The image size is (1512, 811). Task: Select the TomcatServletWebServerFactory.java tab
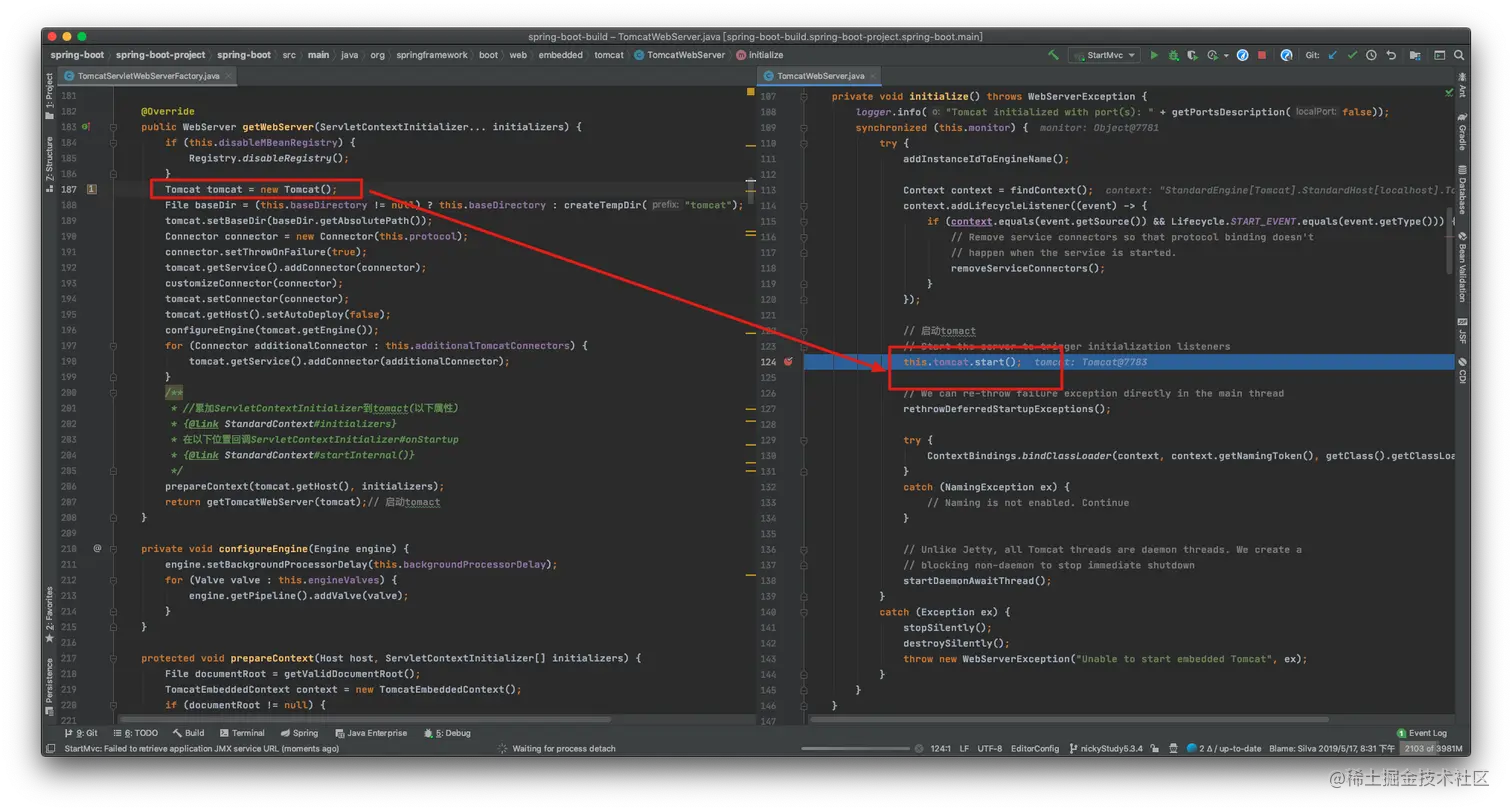[148, 75]
